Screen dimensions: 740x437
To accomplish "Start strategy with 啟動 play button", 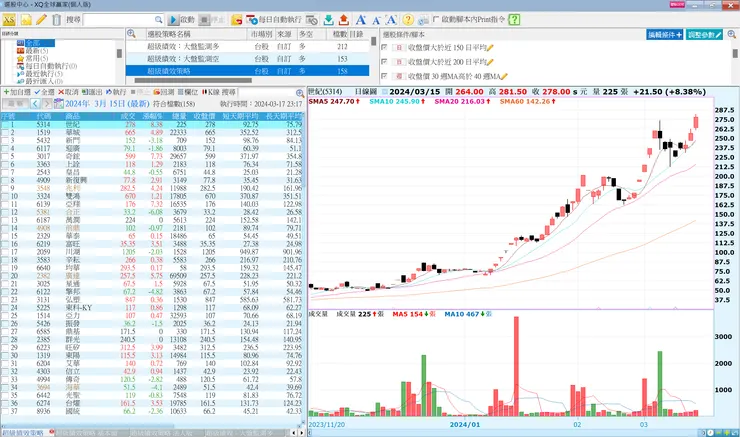I will (x=182, y=20).
